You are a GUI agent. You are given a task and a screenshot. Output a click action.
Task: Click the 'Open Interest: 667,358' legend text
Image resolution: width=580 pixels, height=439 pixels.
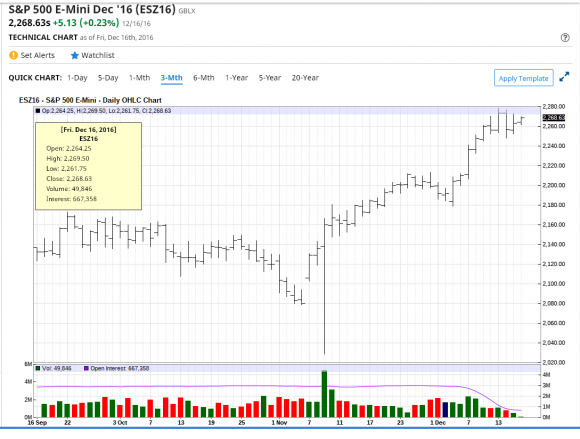(x=120, y=368)
